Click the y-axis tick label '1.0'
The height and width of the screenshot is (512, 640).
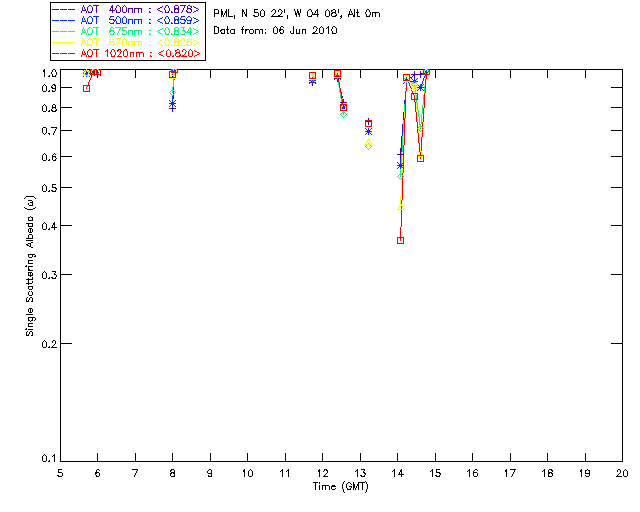[x=49, y=73]
